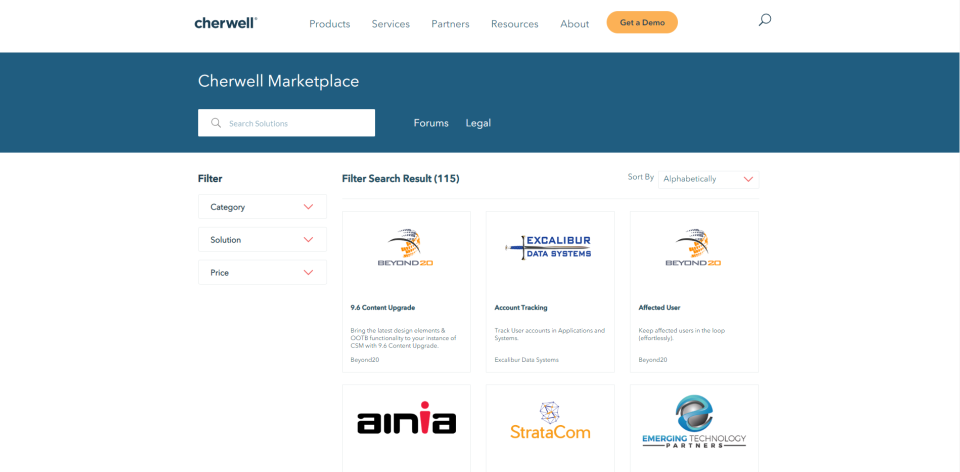Open the Partners menu
The width and height of the screenshot is (960, 472).
pos(450,24)
